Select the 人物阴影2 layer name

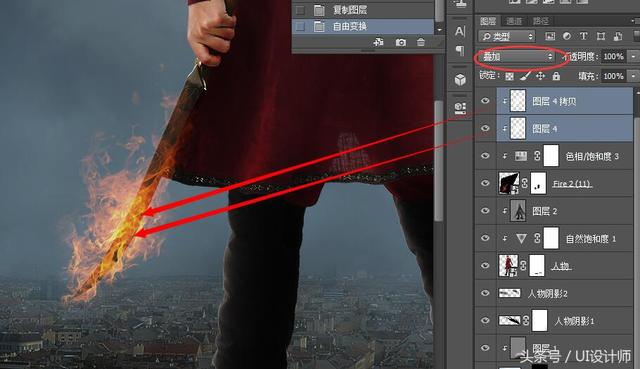pos(547,293)
